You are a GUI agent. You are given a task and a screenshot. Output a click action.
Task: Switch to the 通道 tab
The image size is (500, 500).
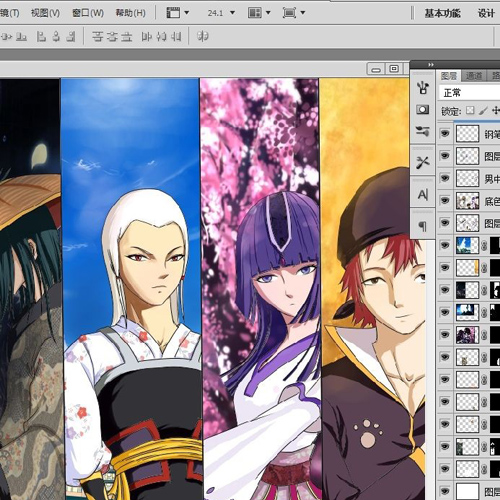coord(474,76)
